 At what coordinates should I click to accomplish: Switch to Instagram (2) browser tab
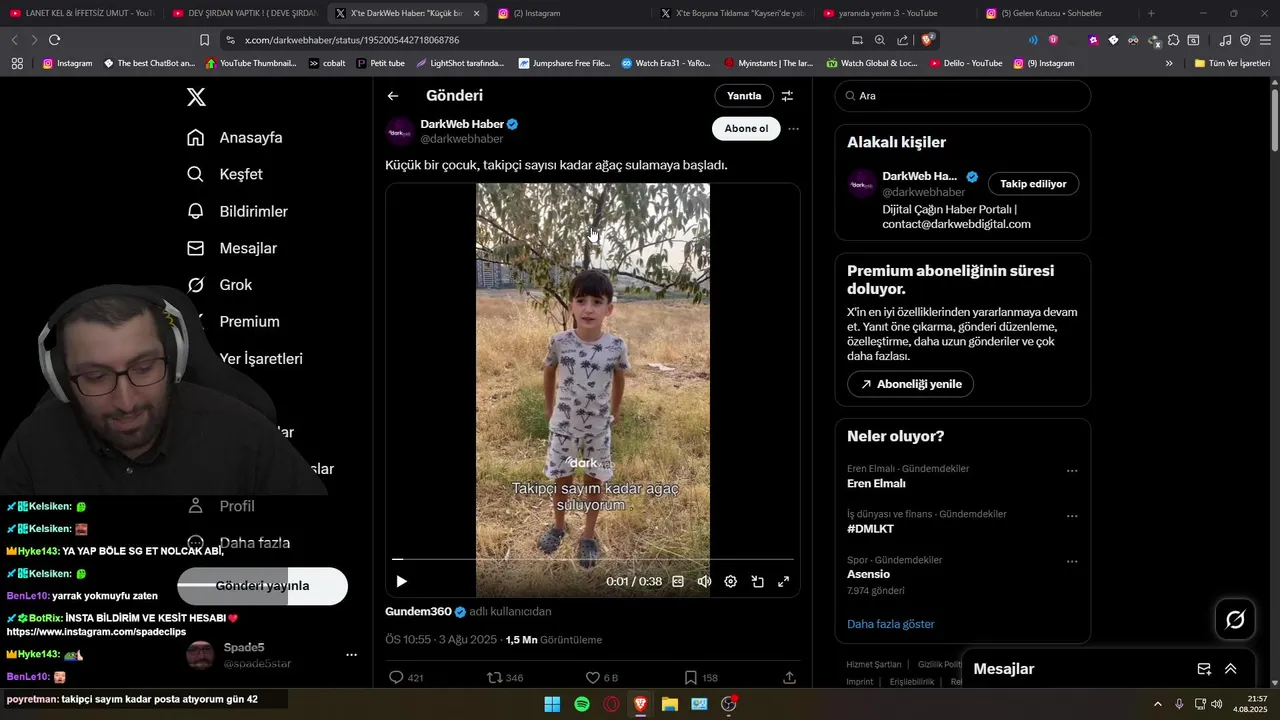565,13
